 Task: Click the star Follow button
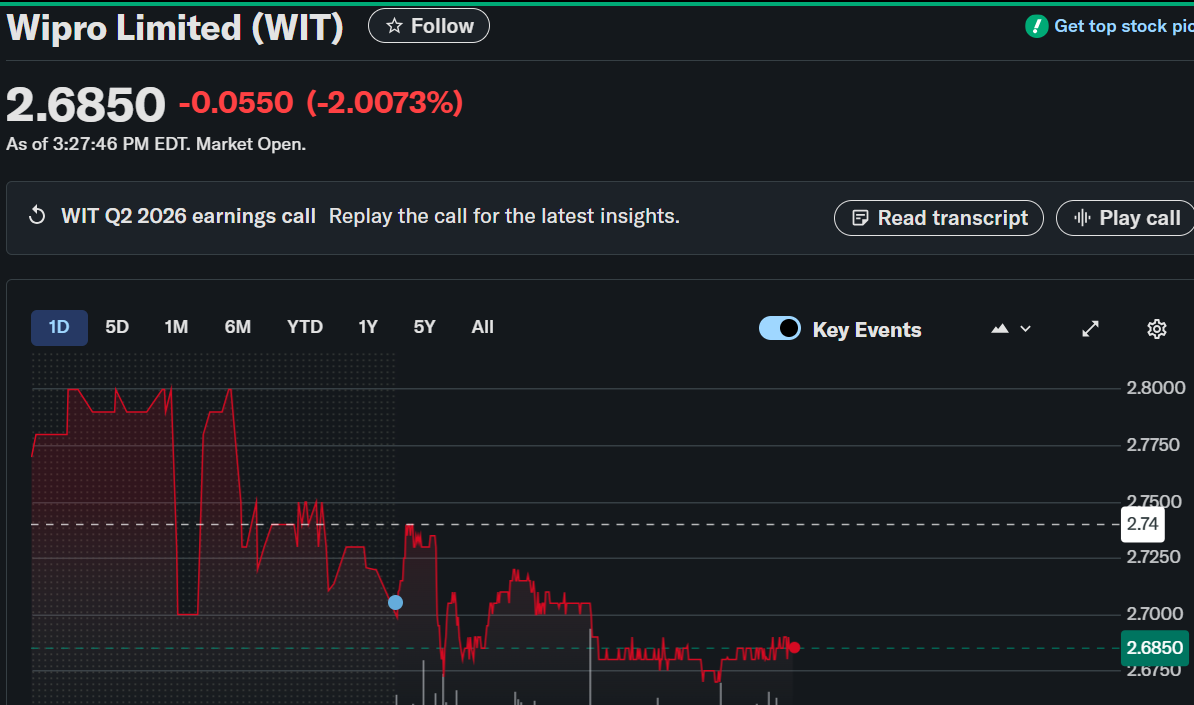pos(429,26)
